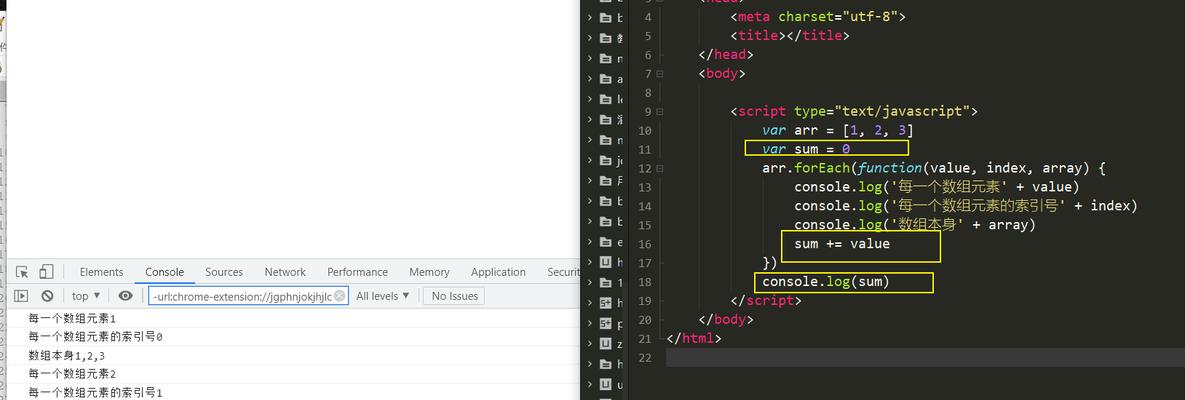Open live expression via eye icon

pos(125,296)
